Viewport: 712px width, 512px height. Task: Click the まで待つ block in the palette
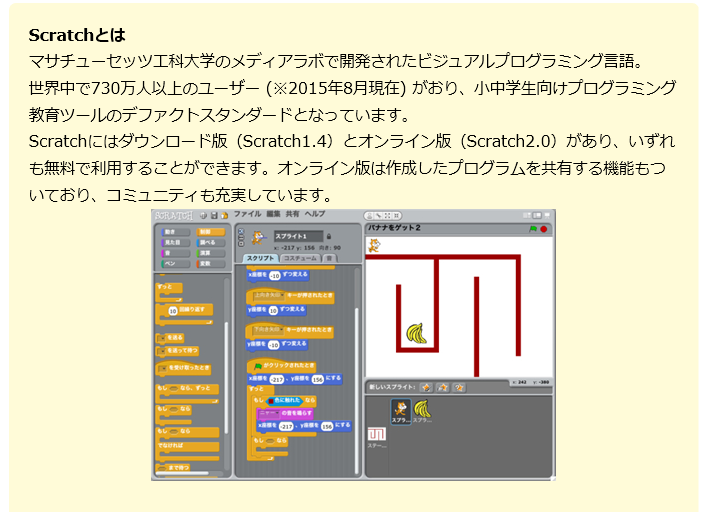[173, 468]
